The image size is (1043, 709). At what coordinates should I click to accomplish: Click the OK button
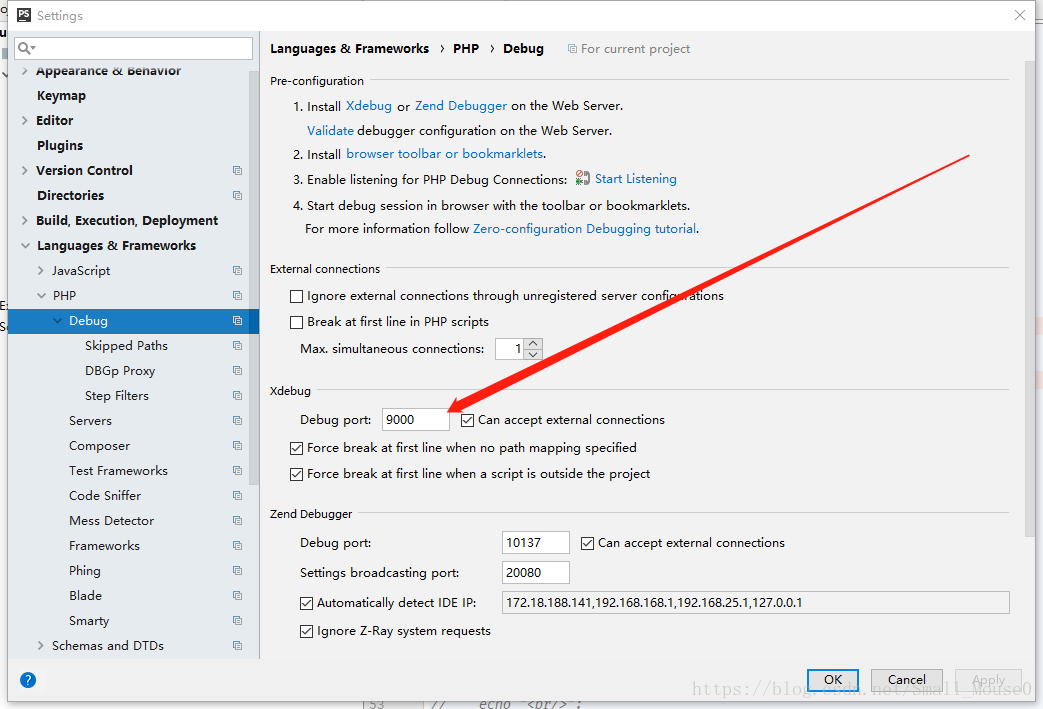(x=833, y=680)
